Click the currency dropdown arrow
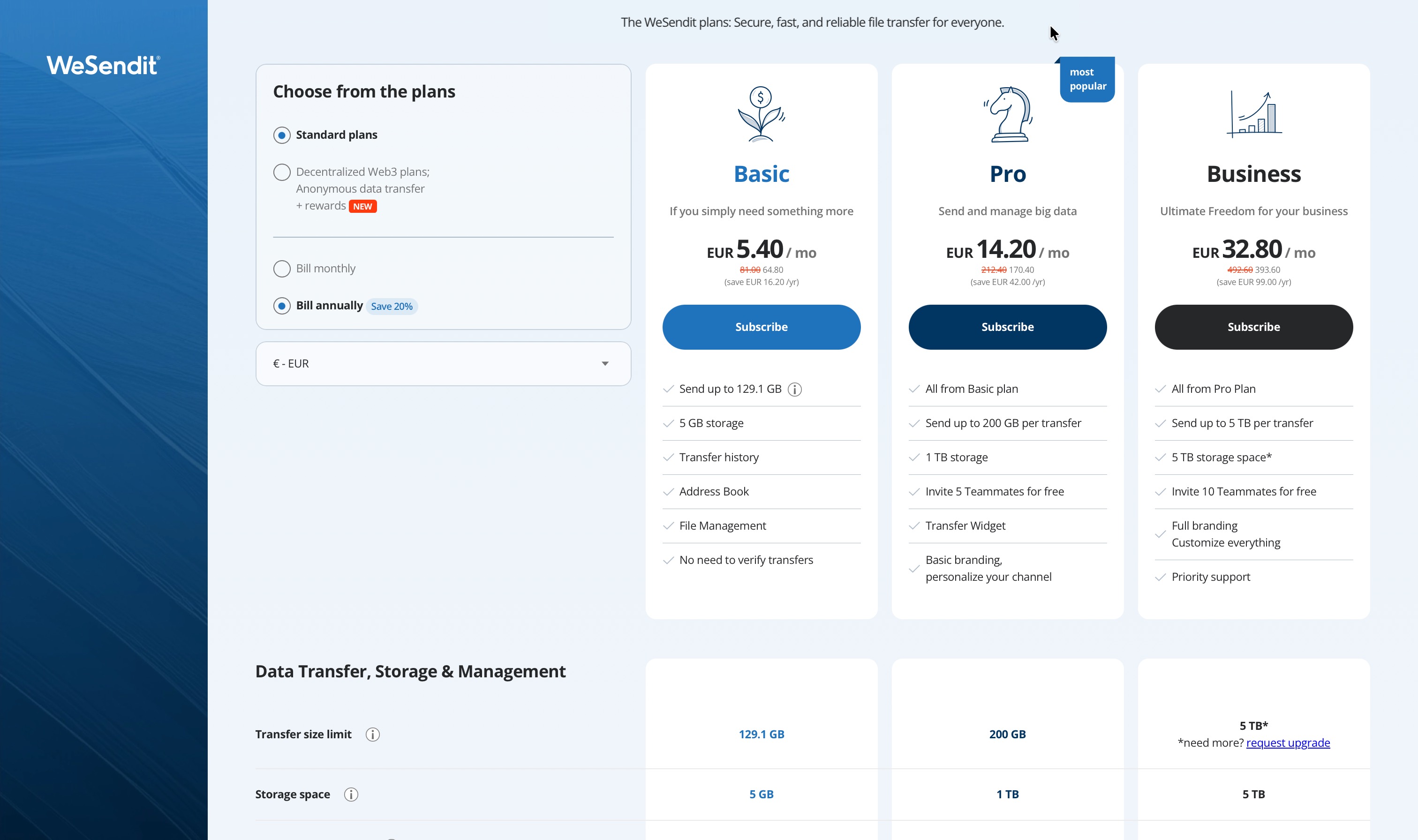The image size is (1418, 840). pyautogui.click(x=604, y=363)
